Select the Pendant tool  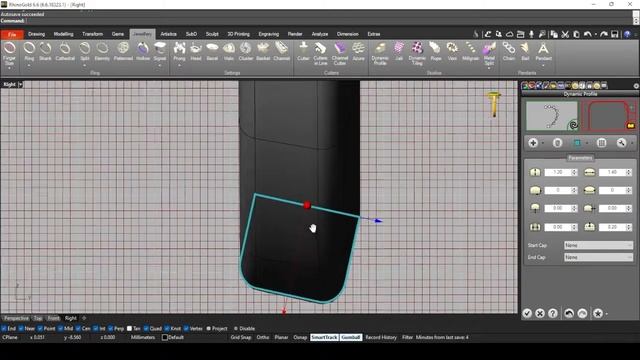(x=543, y=52)
